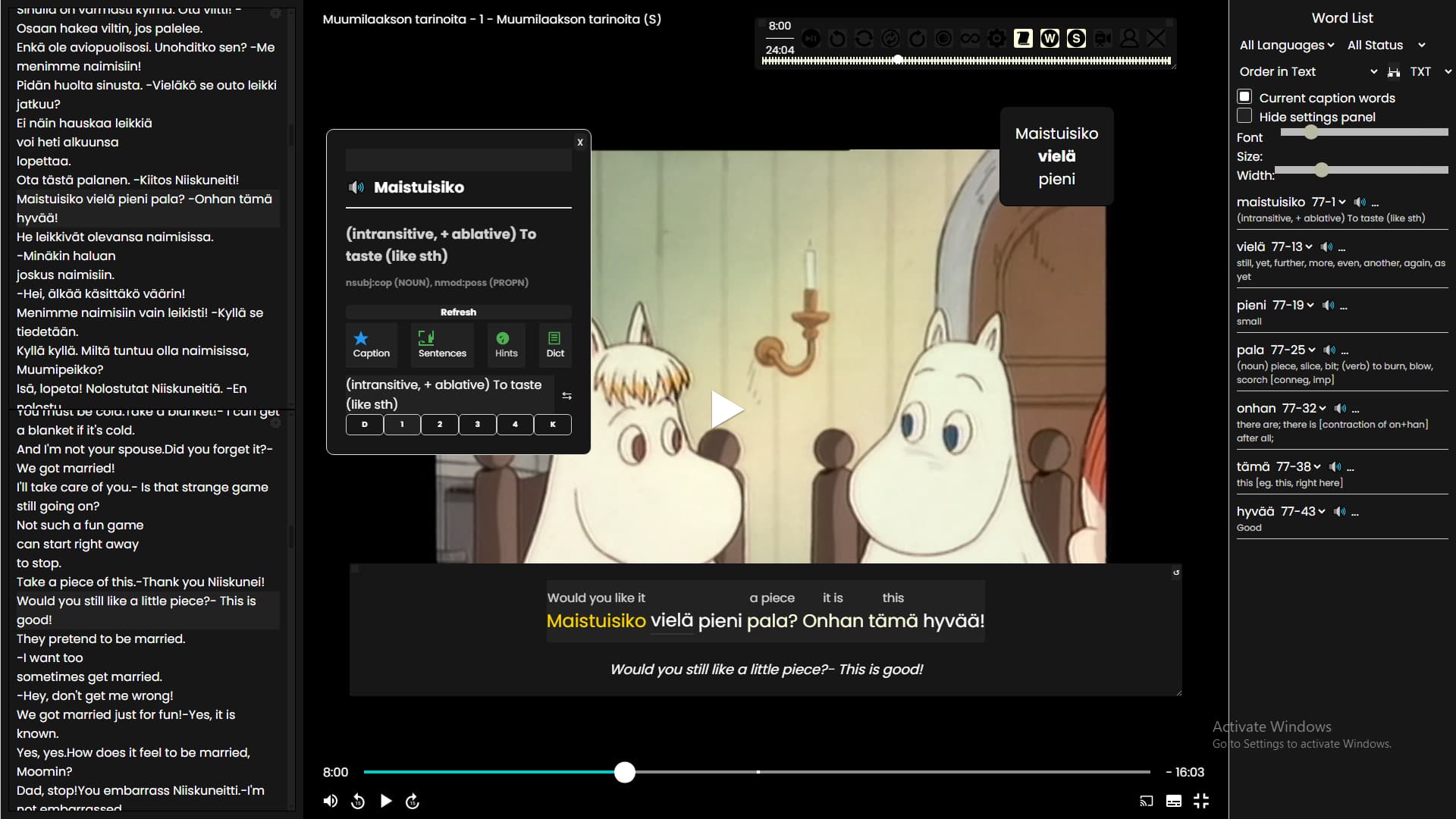
Task: Open the Dict tab in word popup
Action: [x=555, y=344]
